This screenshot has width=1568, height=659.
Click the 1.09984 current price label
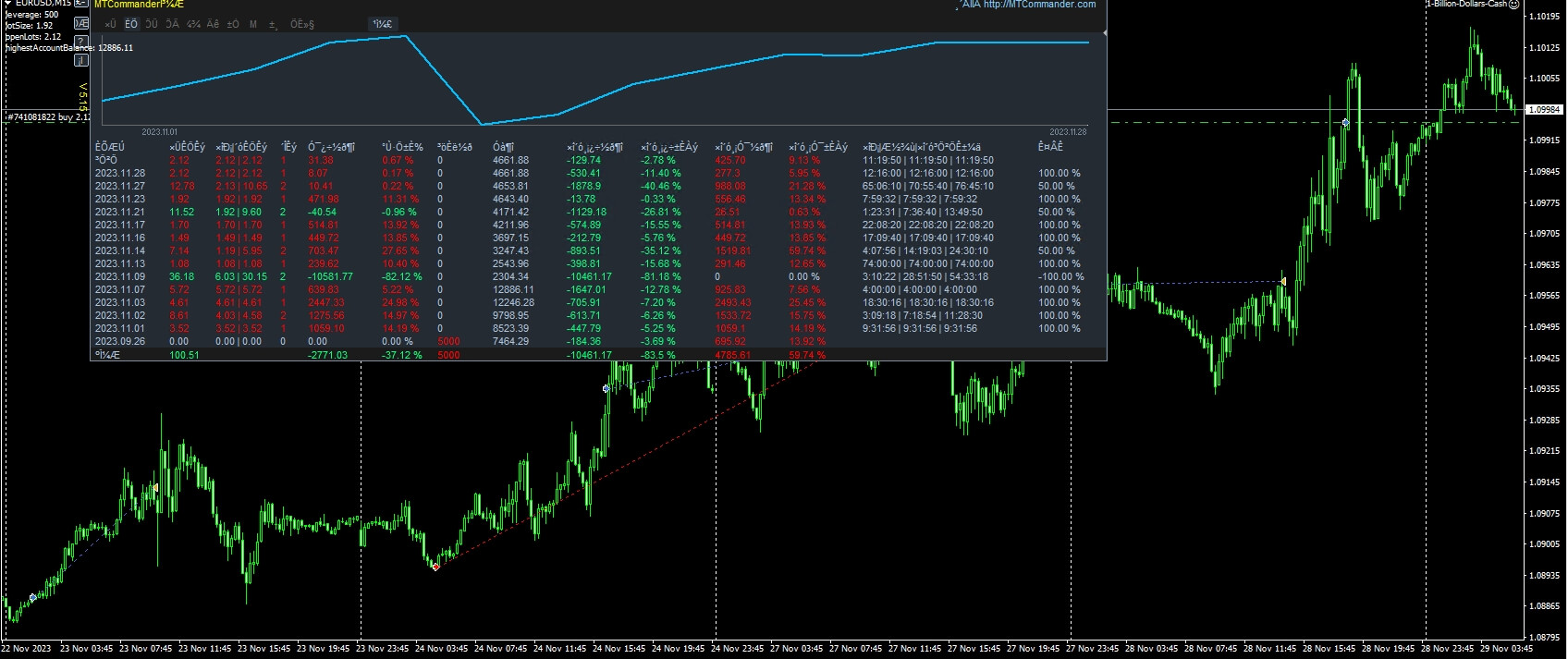[1544, 109]
